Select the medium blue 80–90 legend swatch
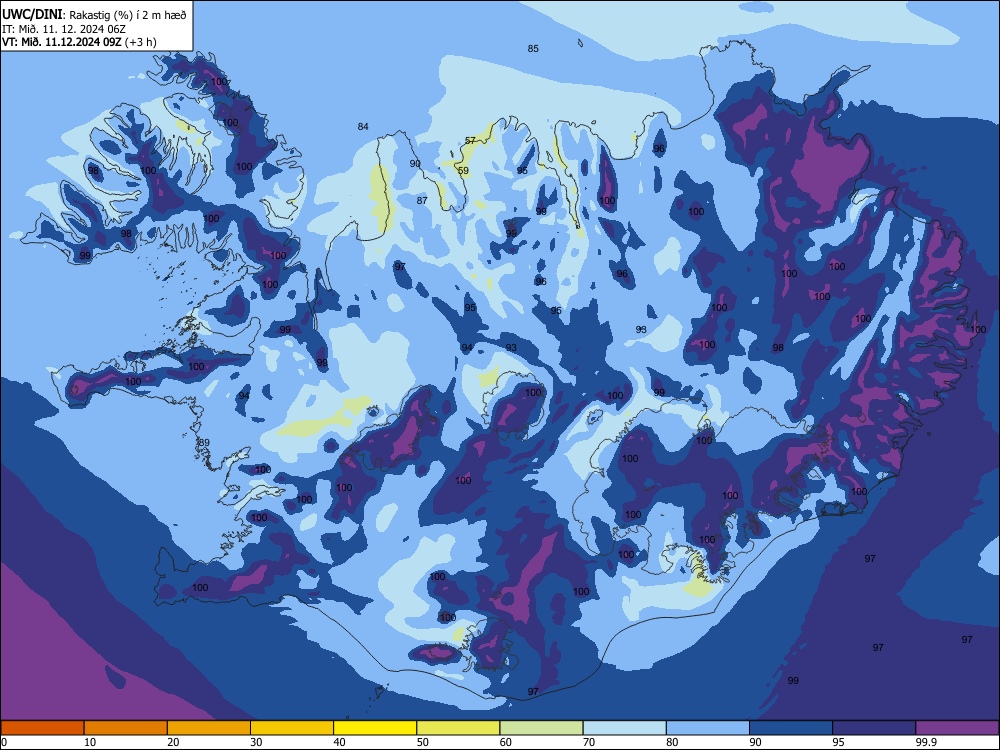 click(708, 728)
